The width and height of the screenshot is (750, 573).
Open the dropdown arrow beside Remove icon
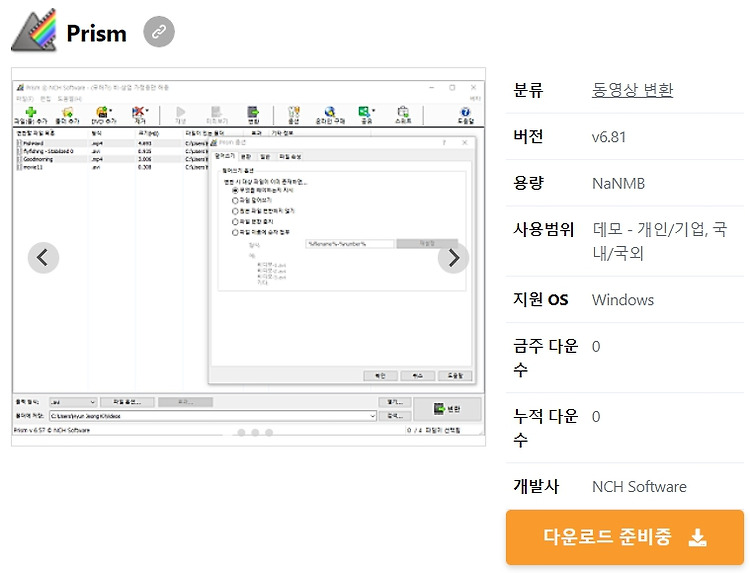(147, 110)
